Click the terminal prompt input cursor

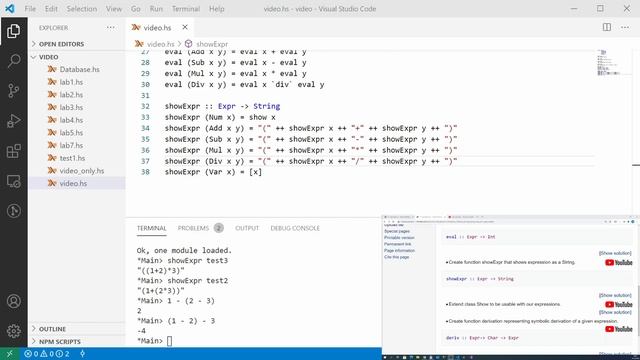coord(169,341)
